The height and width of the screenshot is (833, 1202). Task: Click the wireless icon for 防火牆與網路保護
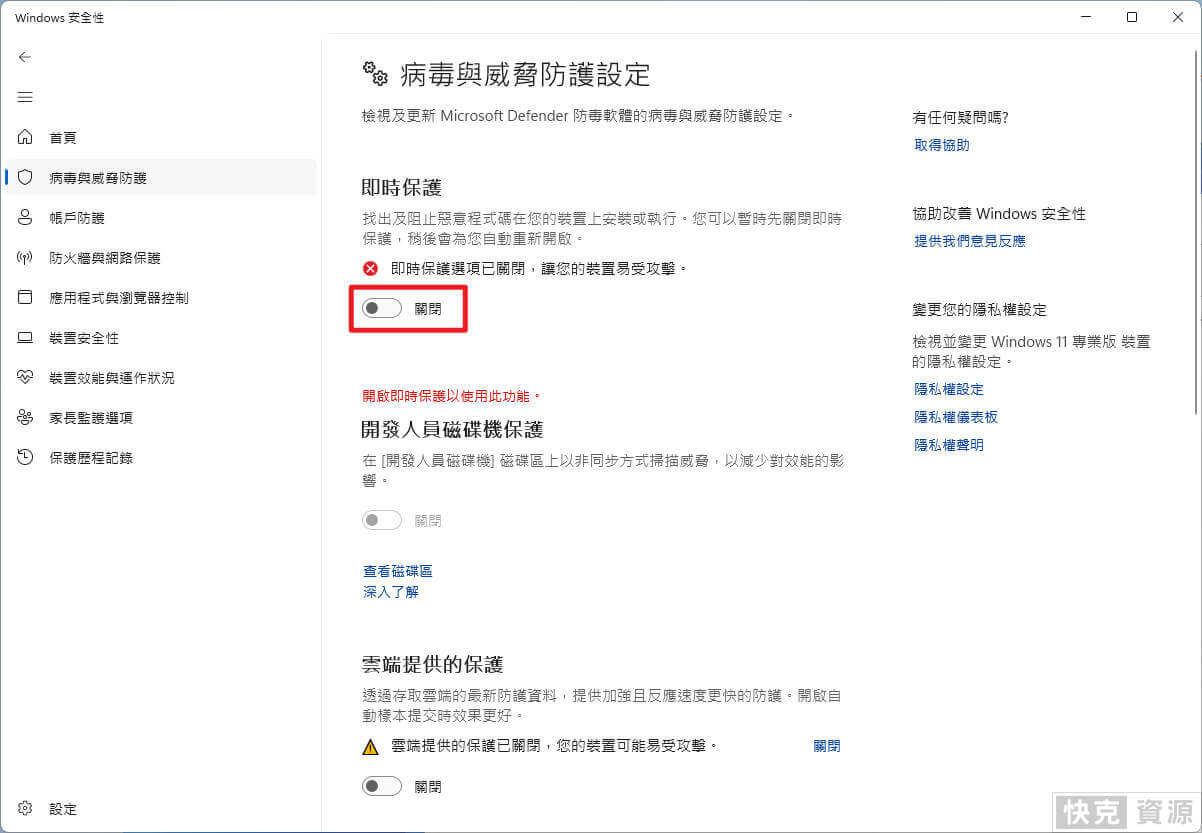tap(26, 257)
